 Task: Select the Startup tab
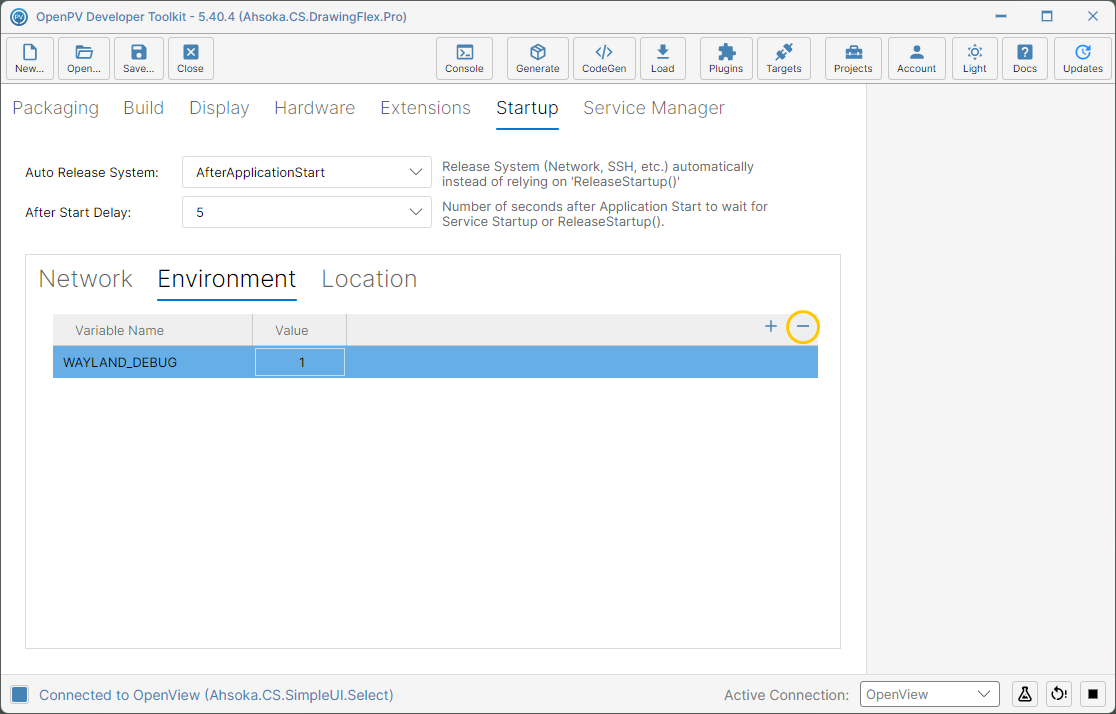click(527, 108)
